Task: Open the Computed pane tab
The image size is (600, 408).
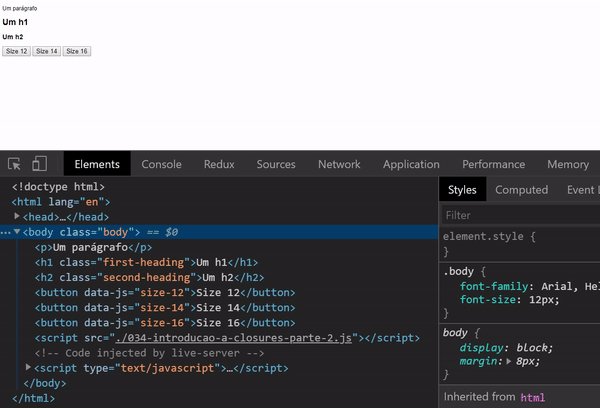Action: pos(521,189)
